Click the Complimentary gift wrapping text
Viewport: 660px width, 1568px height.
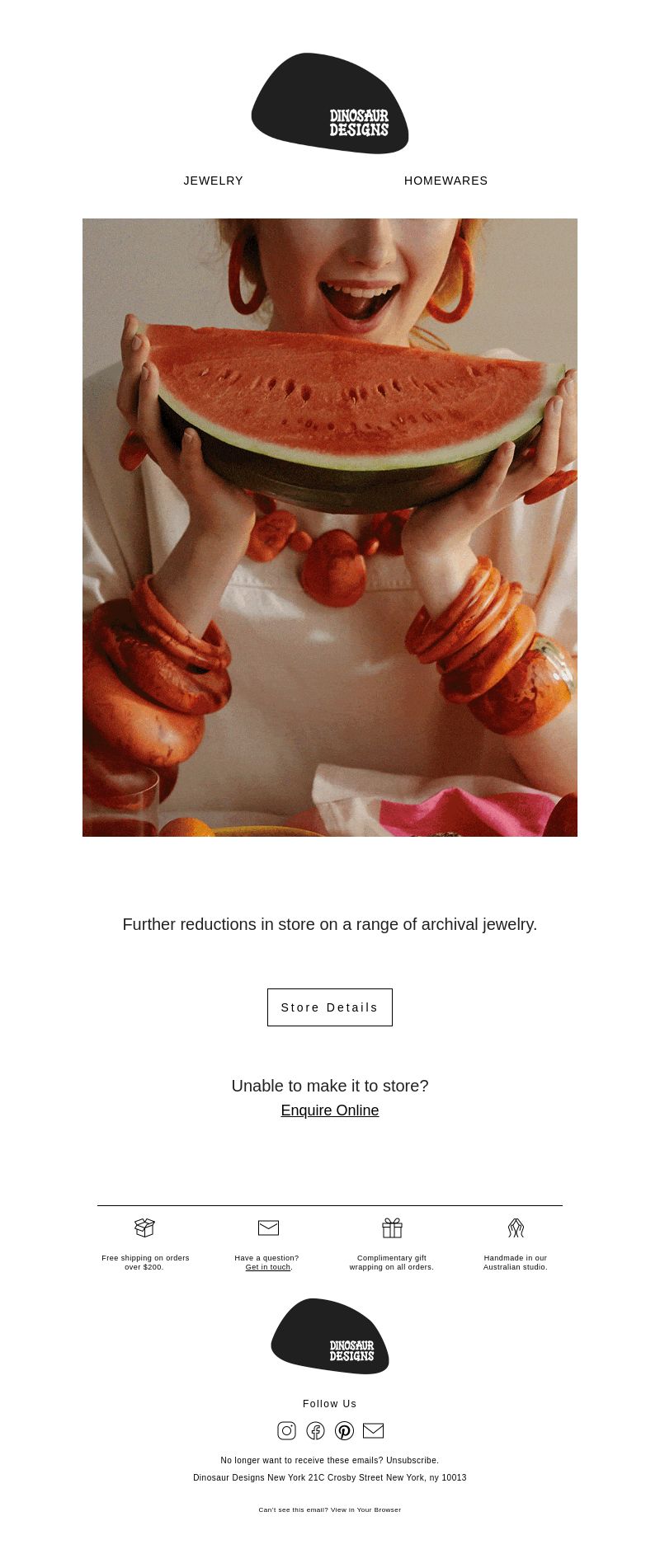point(392,1262)
